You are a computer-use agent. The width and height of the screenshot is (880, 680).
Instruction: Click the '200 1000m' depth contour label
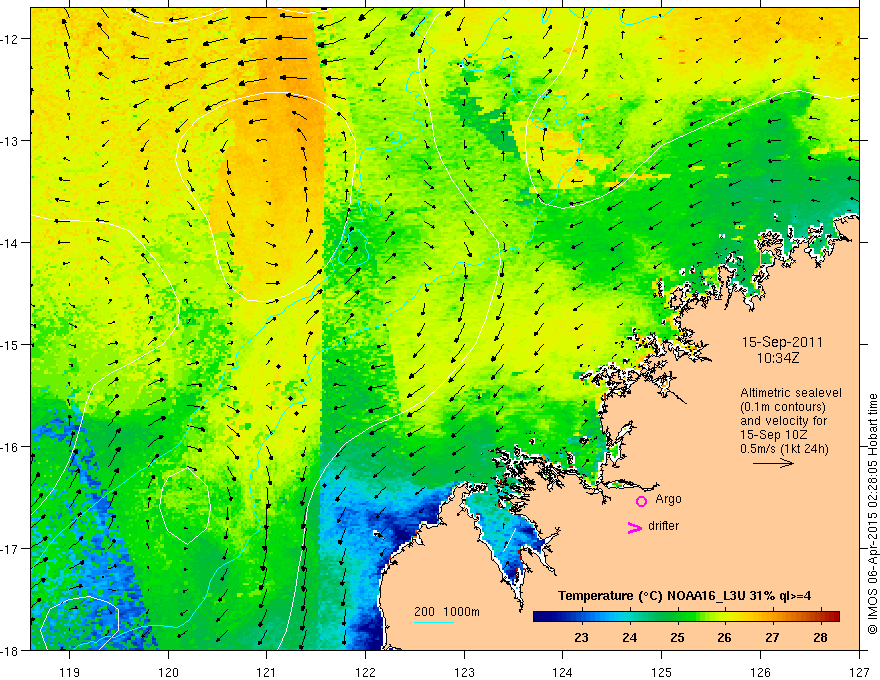(447, 612)
